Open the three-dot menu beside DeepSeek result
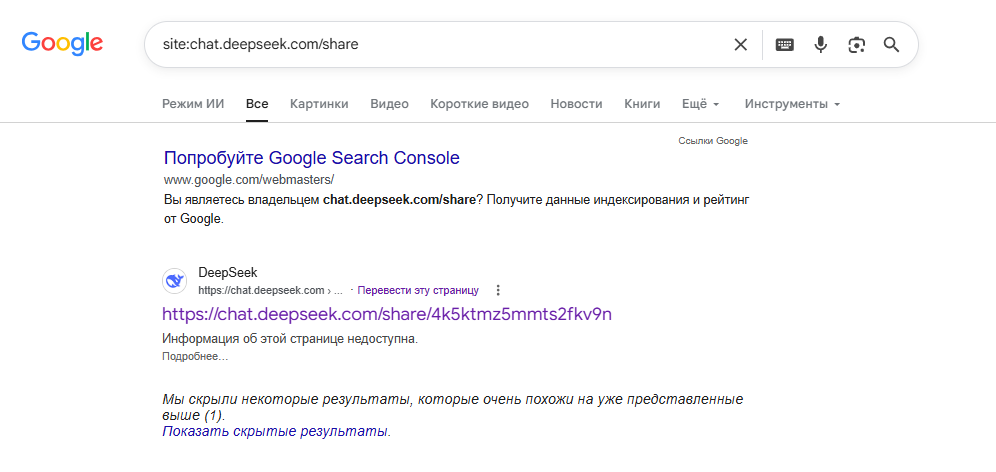Viewport: 996px width, 472px height. (498, 290)
